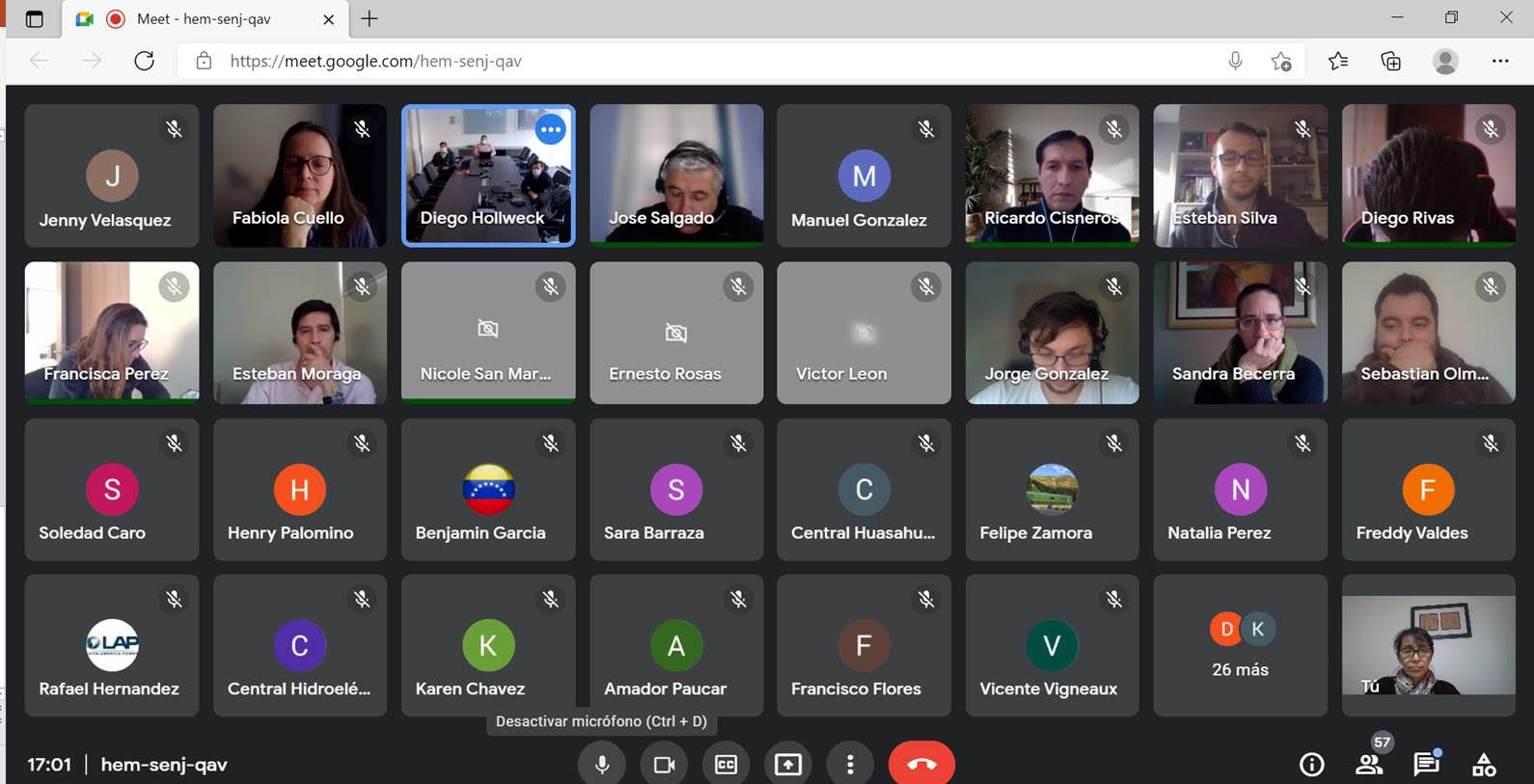Viewport: 1534px width, 784px height.
Task: Open a new browser tab
Action: 370,18
